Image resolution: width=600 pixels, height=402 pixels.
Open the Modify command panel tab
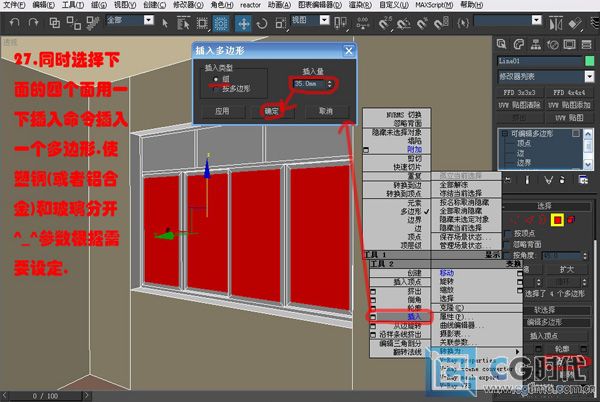click(518, 44)
